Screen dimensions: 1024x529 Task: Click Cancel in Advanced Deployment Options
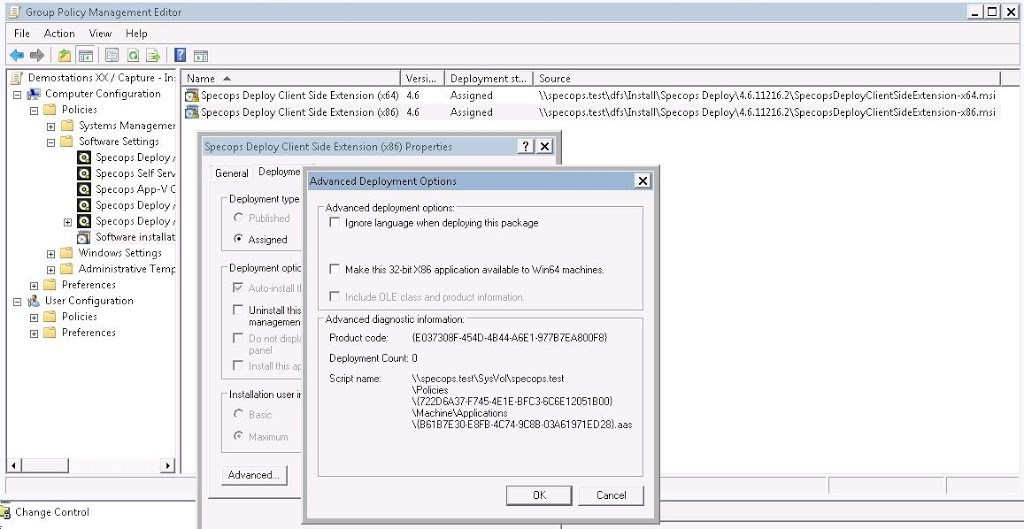coord(611,495)
